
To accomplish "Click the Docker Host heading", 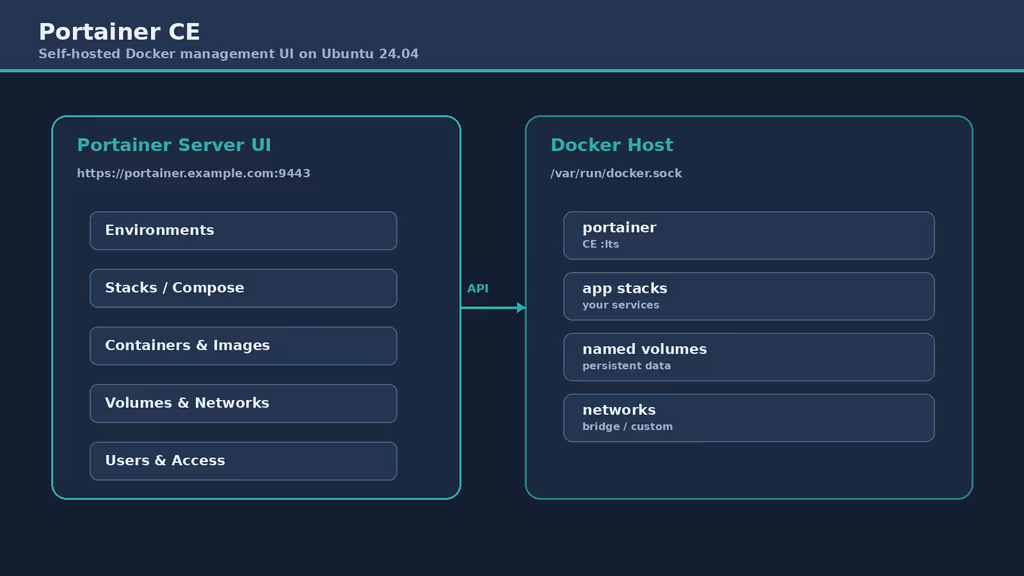I will pyautogui.click(x=611, y=145).
